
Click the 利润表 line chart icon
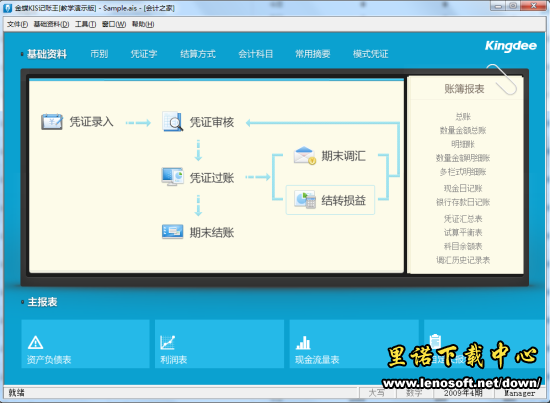tap(168, 342)
